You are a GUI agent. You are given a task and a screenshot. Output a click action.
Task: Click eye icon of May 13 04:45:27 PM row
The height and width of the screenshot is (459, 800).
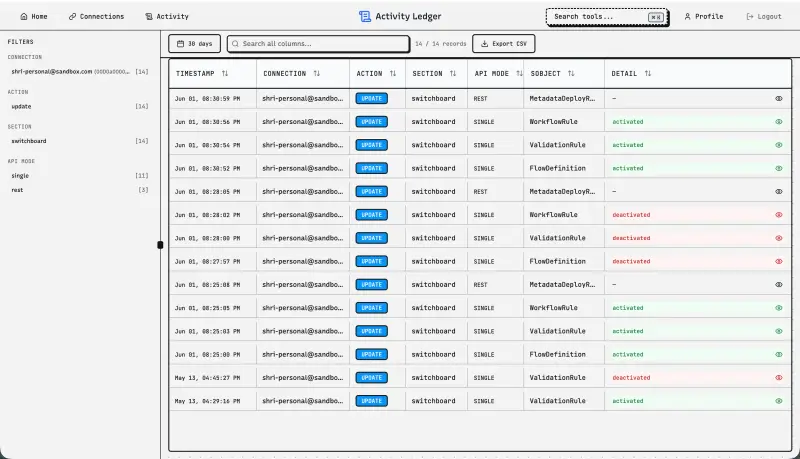point(779,378)
